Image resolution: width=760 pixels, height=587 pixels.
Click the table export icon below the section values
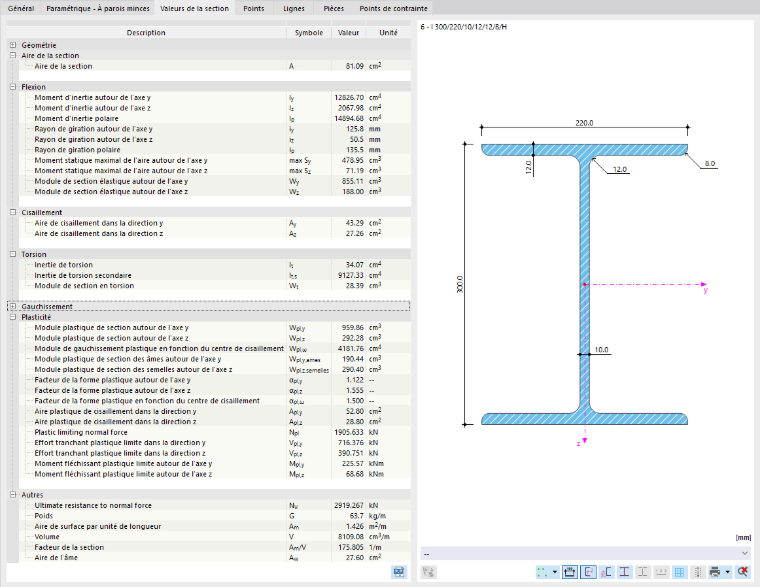(398, 572)
